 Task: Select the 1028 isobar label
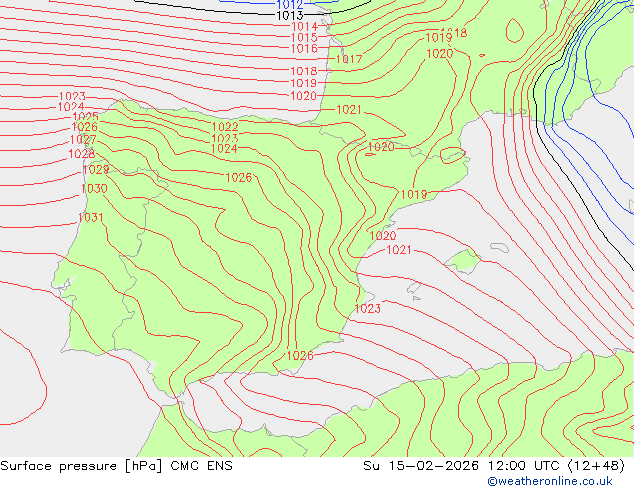pyautogui.click(x=82, y=154)
